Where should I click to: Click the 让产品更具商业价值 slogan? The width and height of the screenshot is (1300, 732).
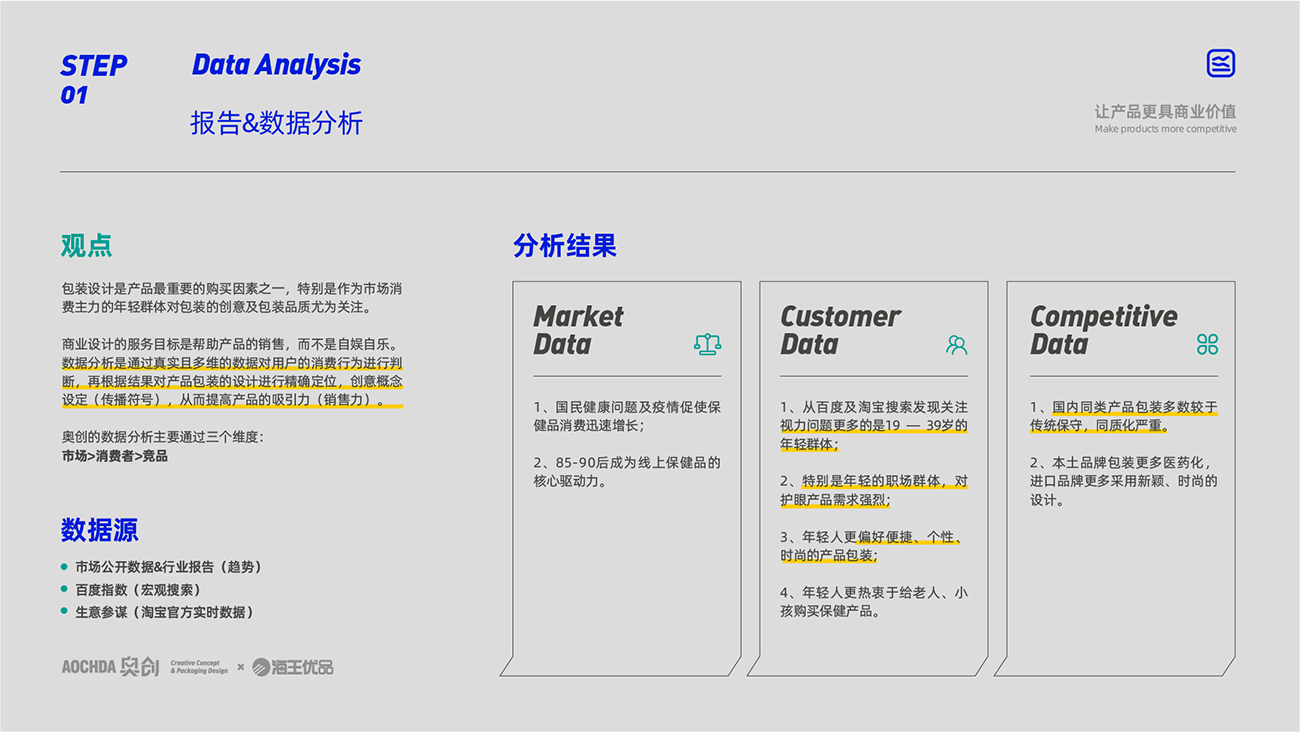(1165, 112)
